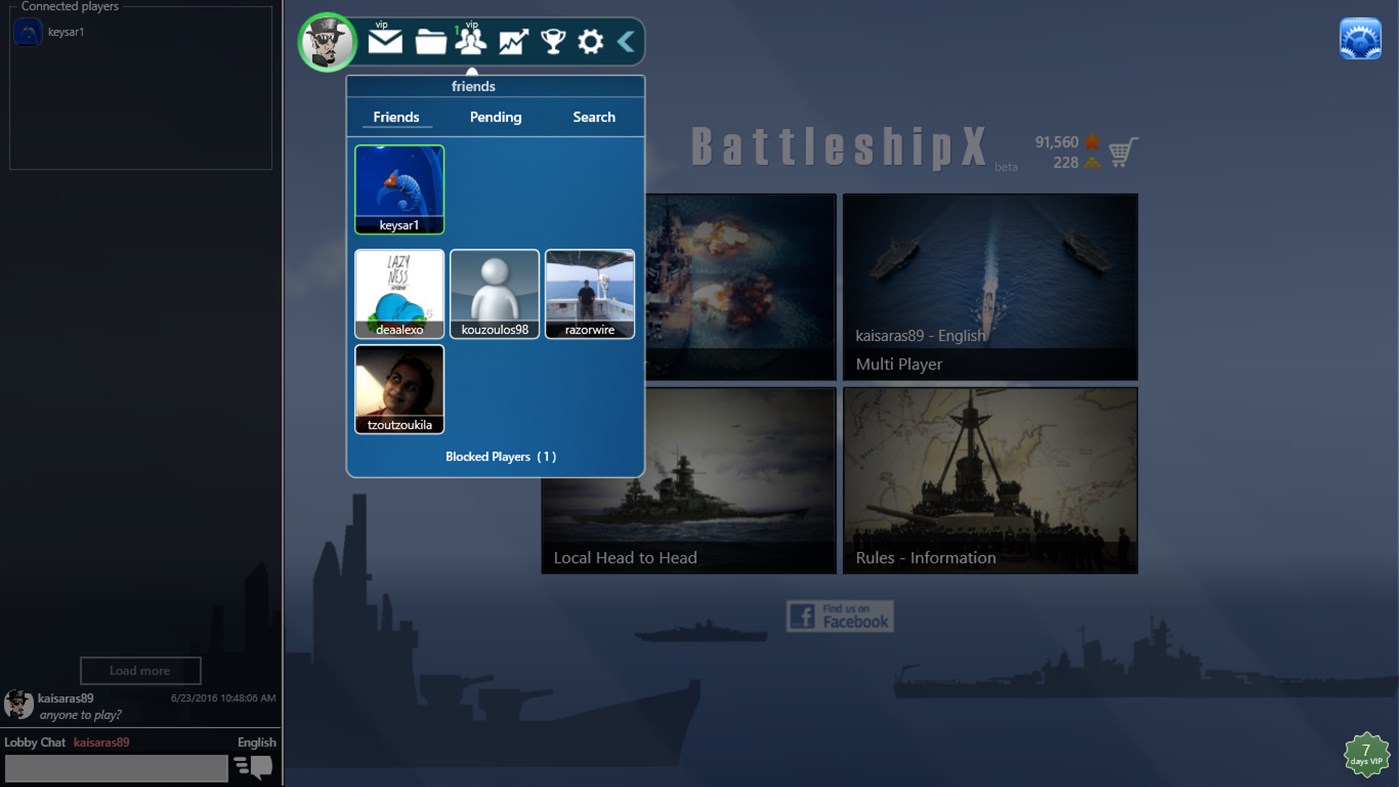Switch to the Pending friends tab
1399x787 pixels.
tap(495, 117)
